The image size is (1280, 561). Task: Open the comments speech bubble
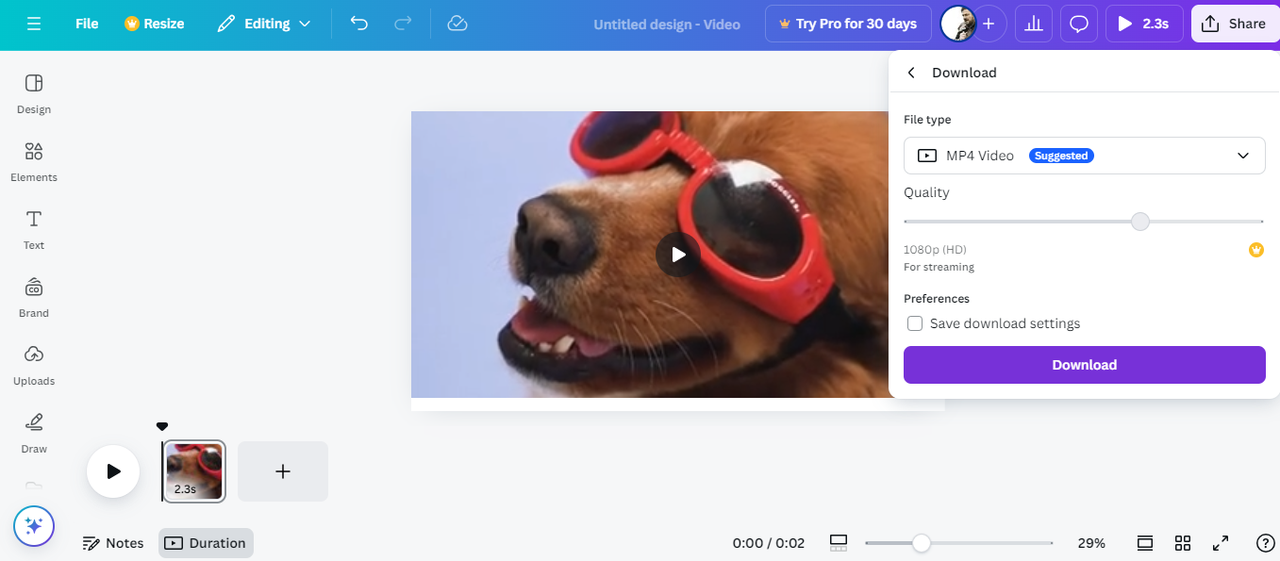pos(1079,23)
